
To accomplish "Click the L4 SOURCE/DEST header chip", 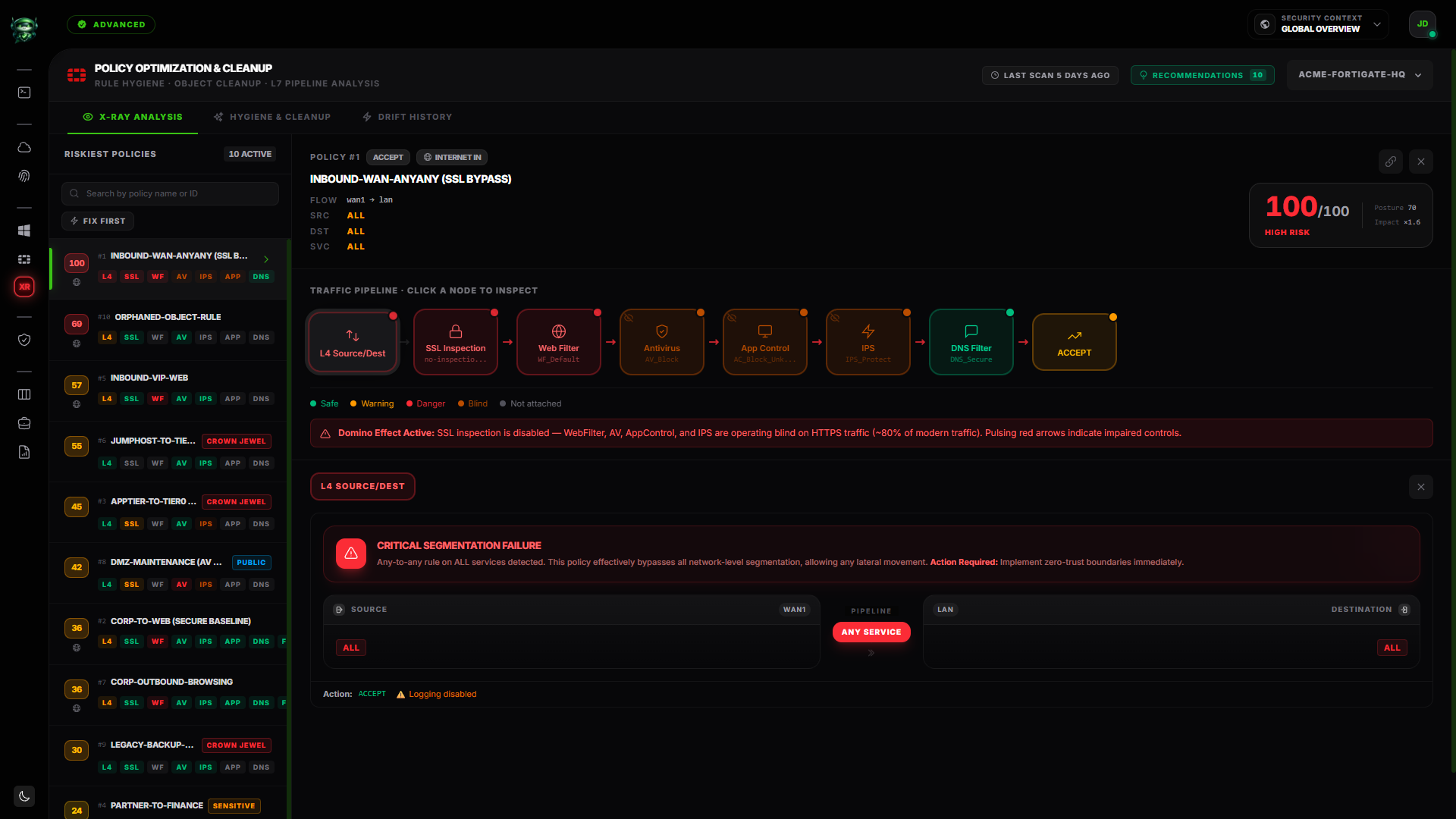I will (362, 486).
